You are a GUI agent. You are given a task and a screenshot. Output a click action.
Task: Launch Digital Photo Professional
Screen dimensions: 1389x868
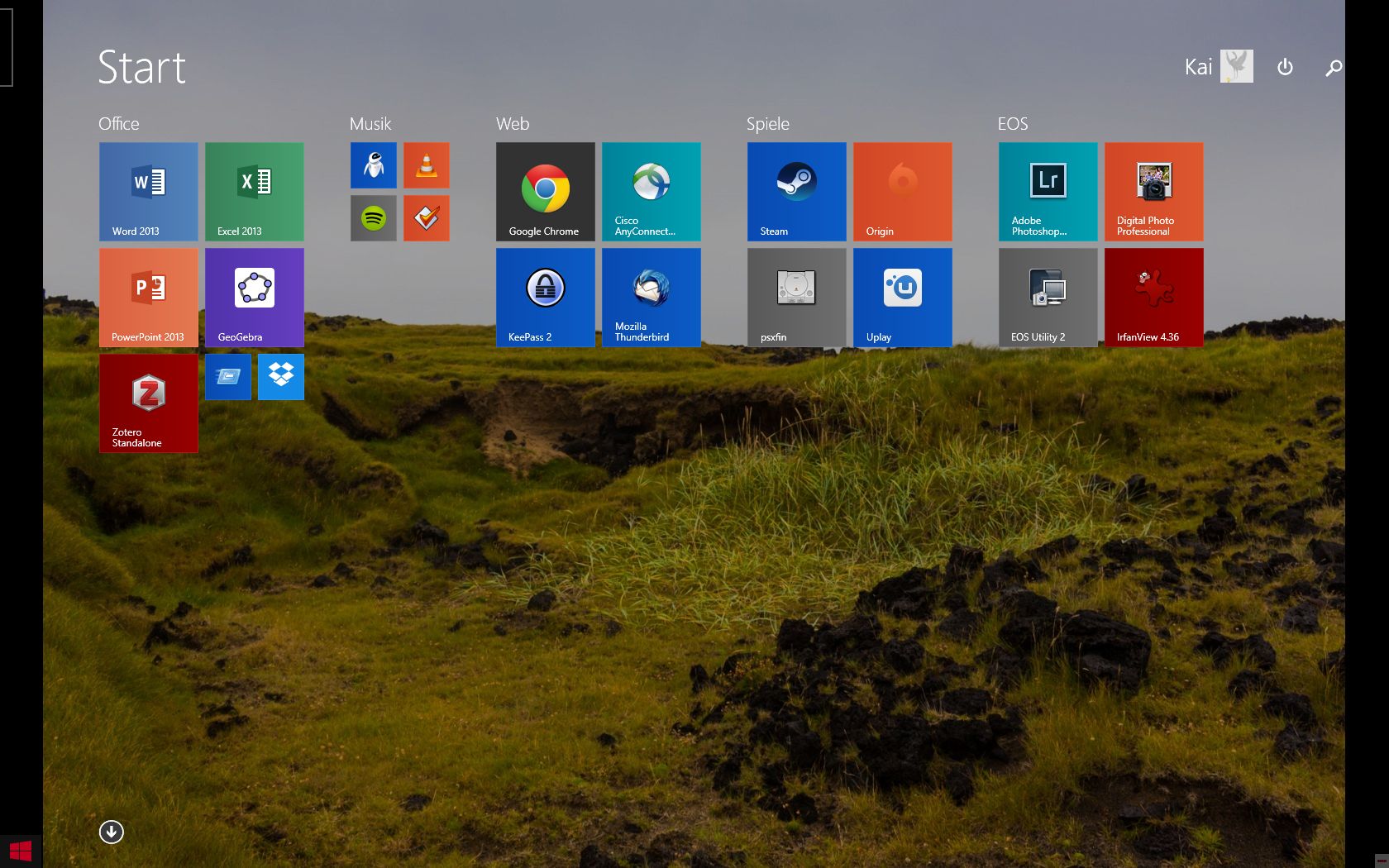coord(1154,192)
